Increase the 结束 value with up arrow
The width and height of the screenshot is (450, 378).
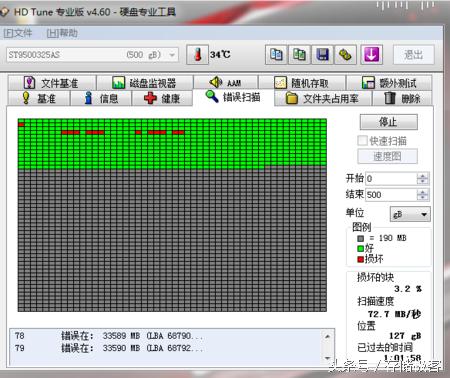pyautogui.click(x=423, y=192)
